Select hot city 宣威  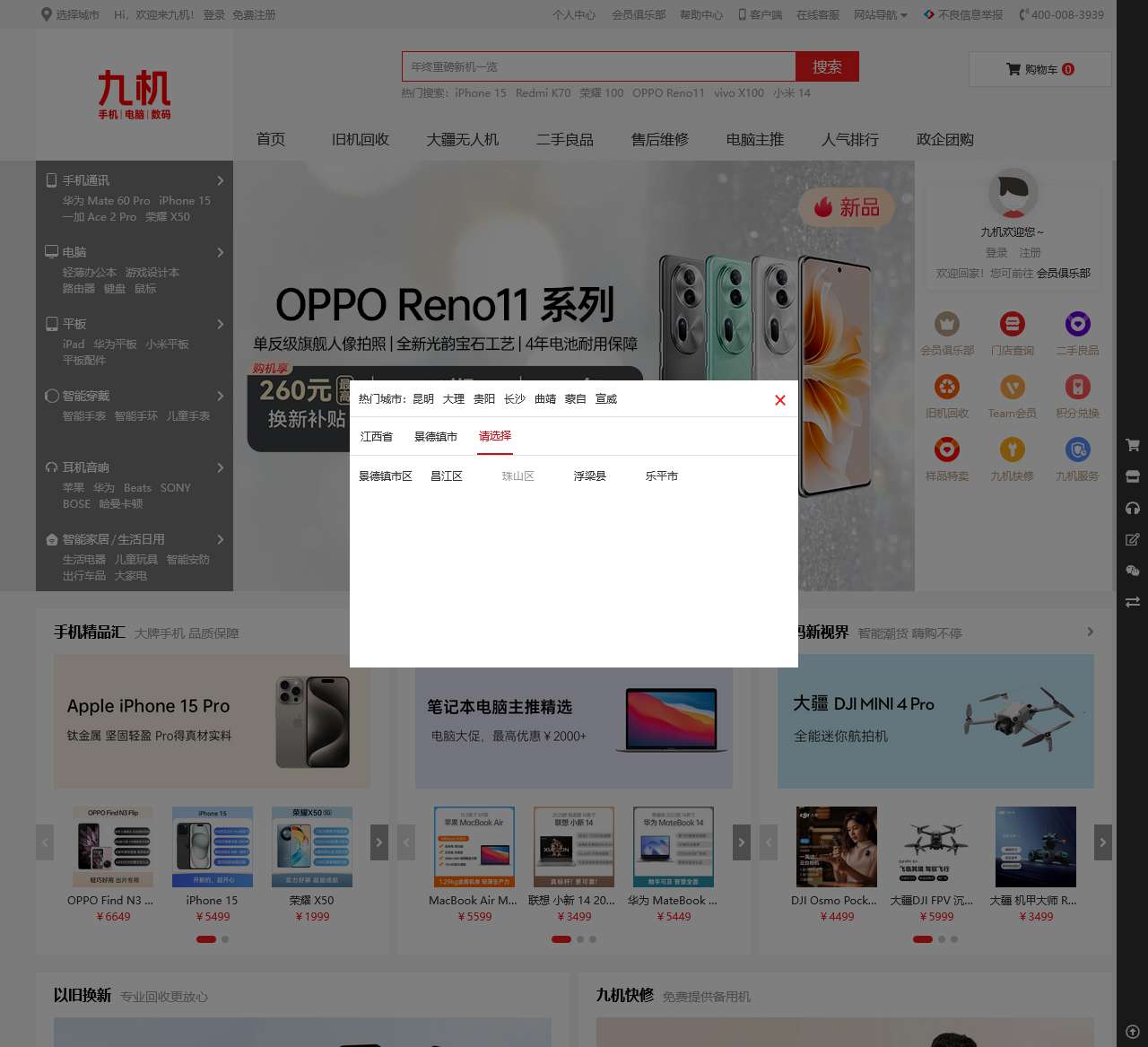coord(606,399)
